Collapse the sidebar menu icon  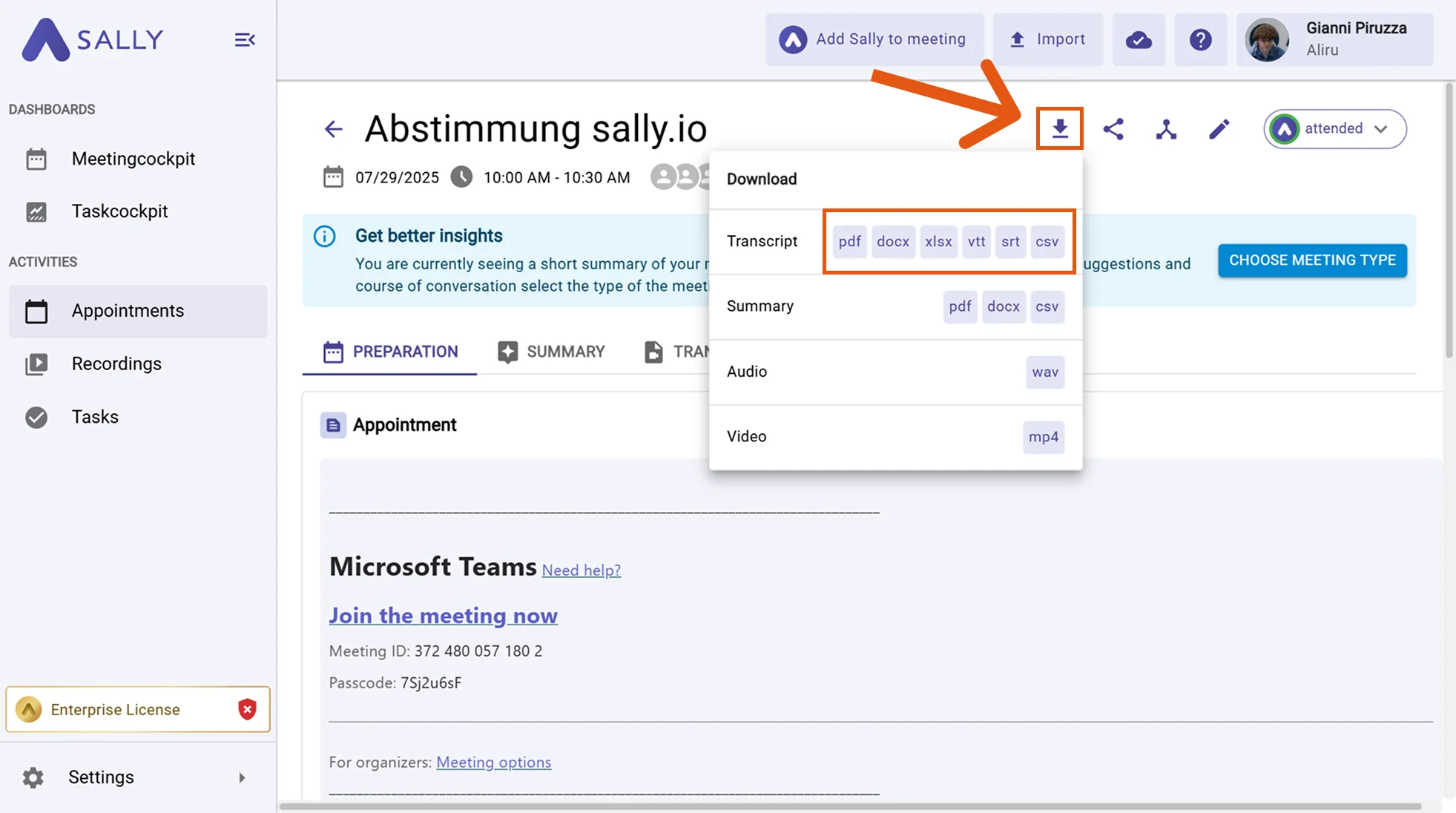point(245,39)
